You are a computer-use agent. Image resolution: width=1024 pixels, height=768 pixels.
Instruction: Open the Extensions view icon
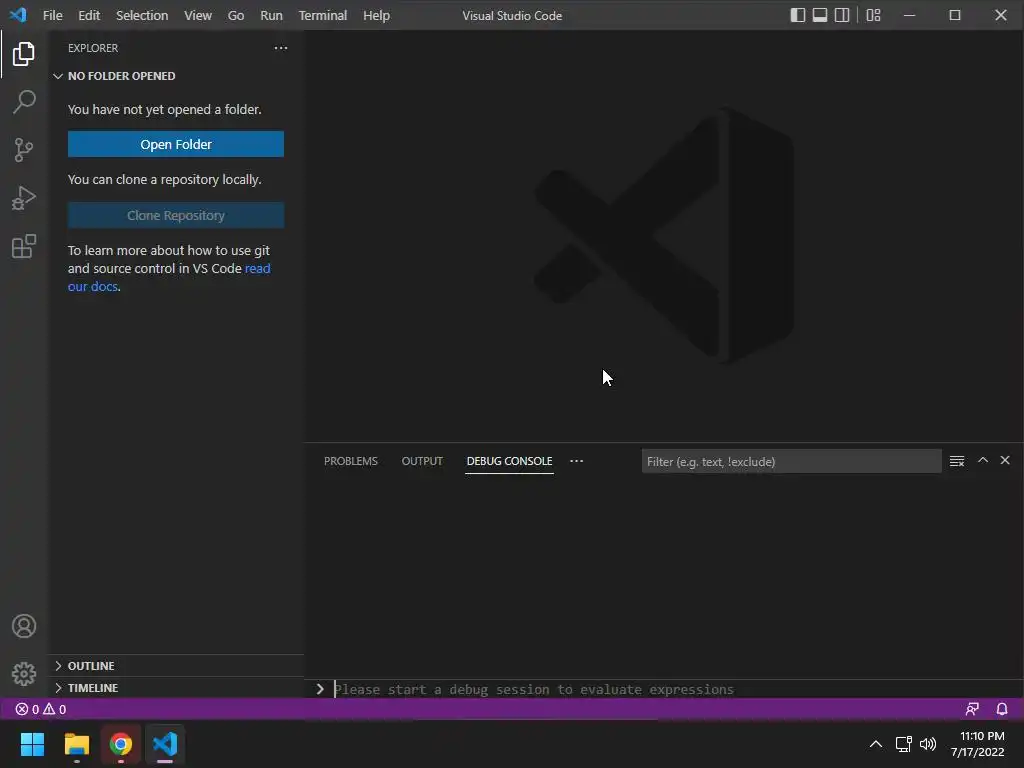tap(24, 246)
